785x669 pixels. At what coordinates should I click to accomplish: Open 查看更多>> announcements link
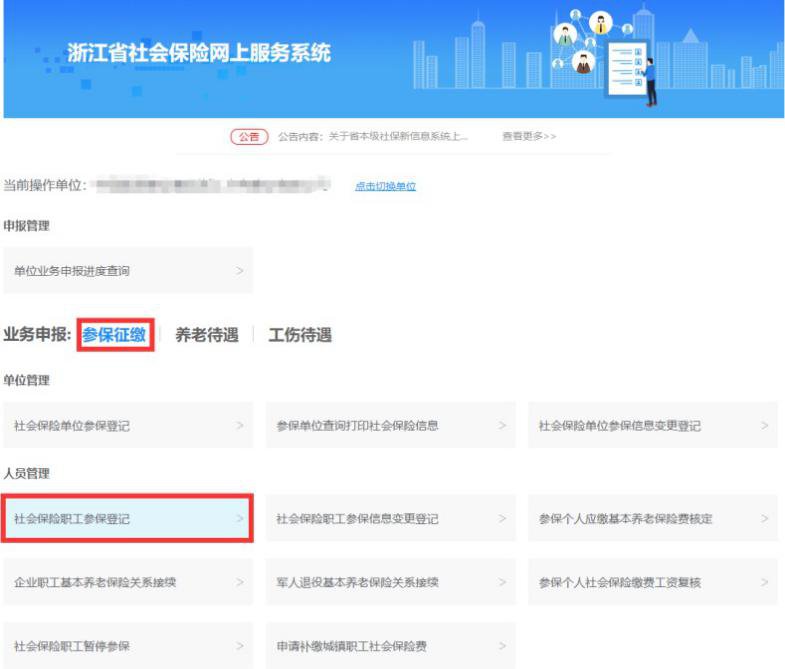529,136
